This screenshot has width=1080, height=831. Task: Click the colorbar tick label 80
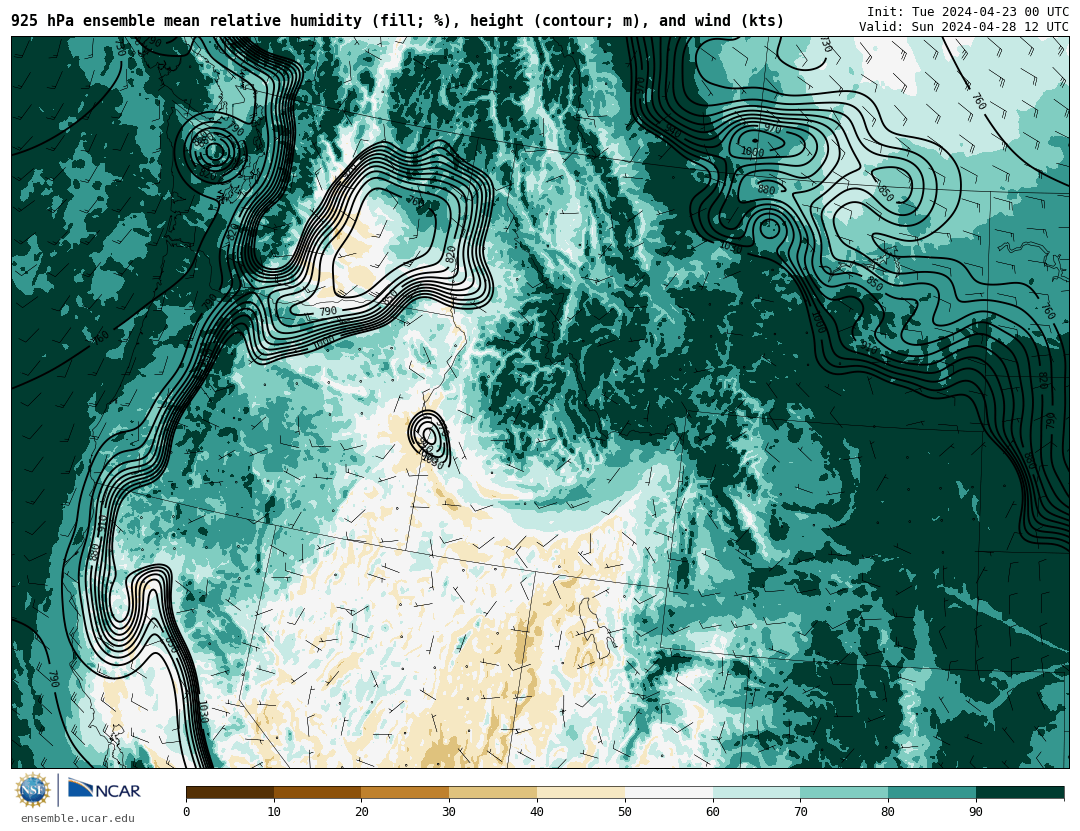click(x=889, y=812)
